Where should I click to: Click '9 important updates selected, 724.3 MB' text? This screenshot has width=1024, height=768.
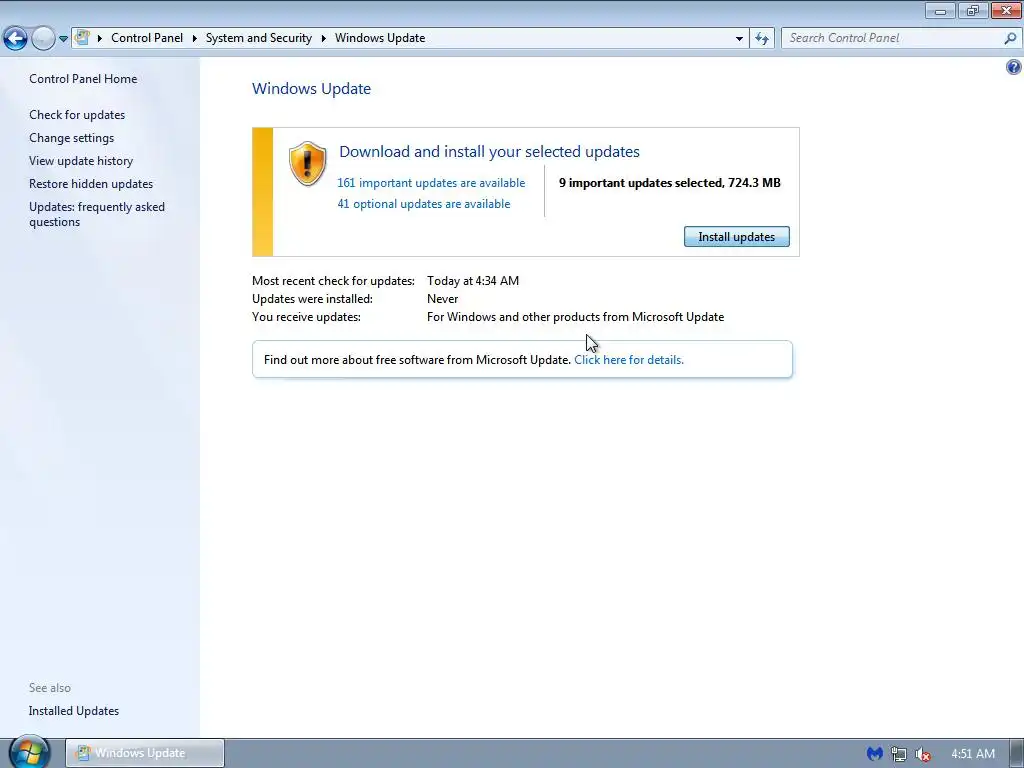click(669, 183)
